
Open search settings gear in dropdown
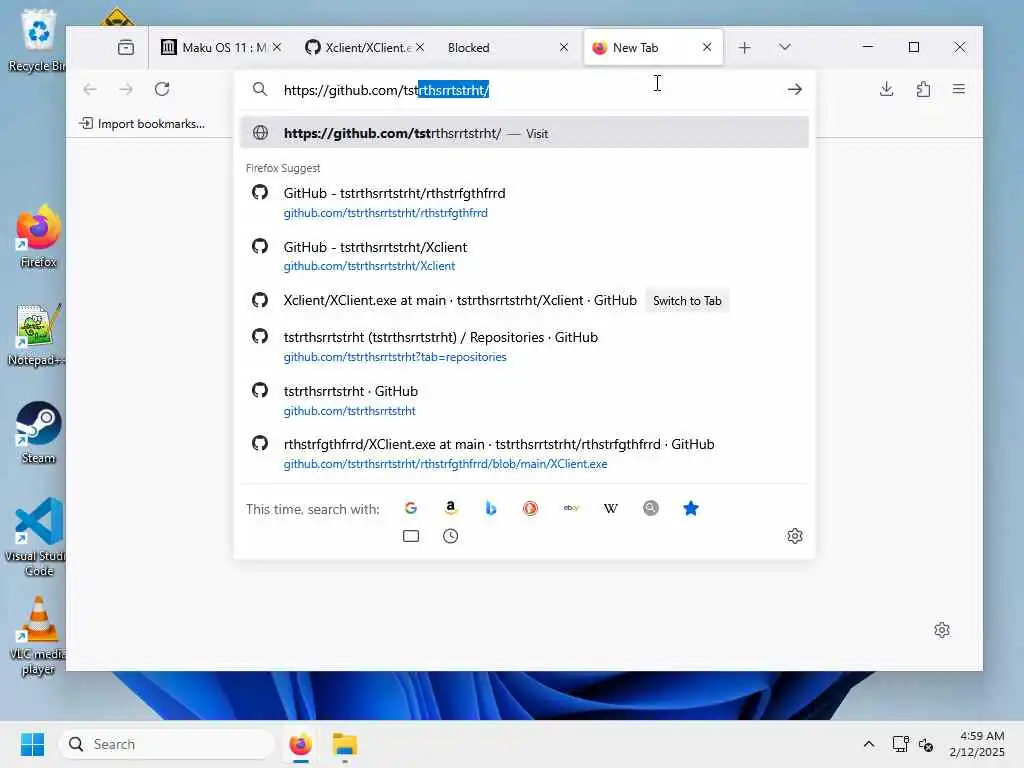point(795,536)
